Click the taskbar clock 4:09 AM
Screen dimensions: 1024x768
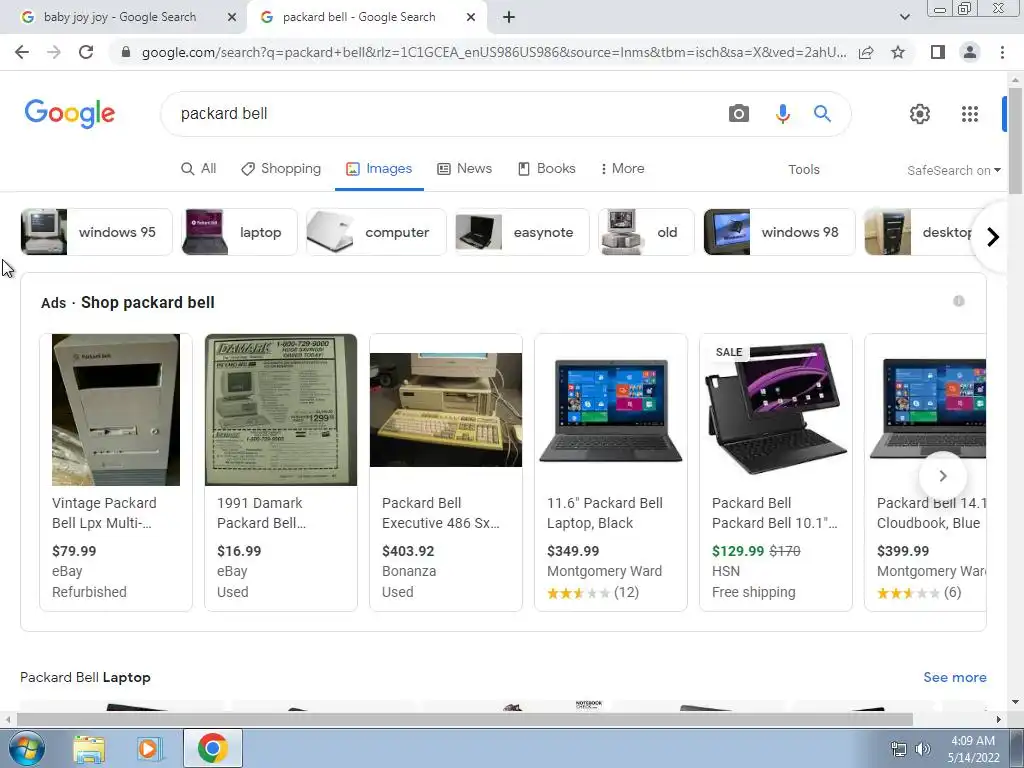pyautogui.click(x=972, y=741)
